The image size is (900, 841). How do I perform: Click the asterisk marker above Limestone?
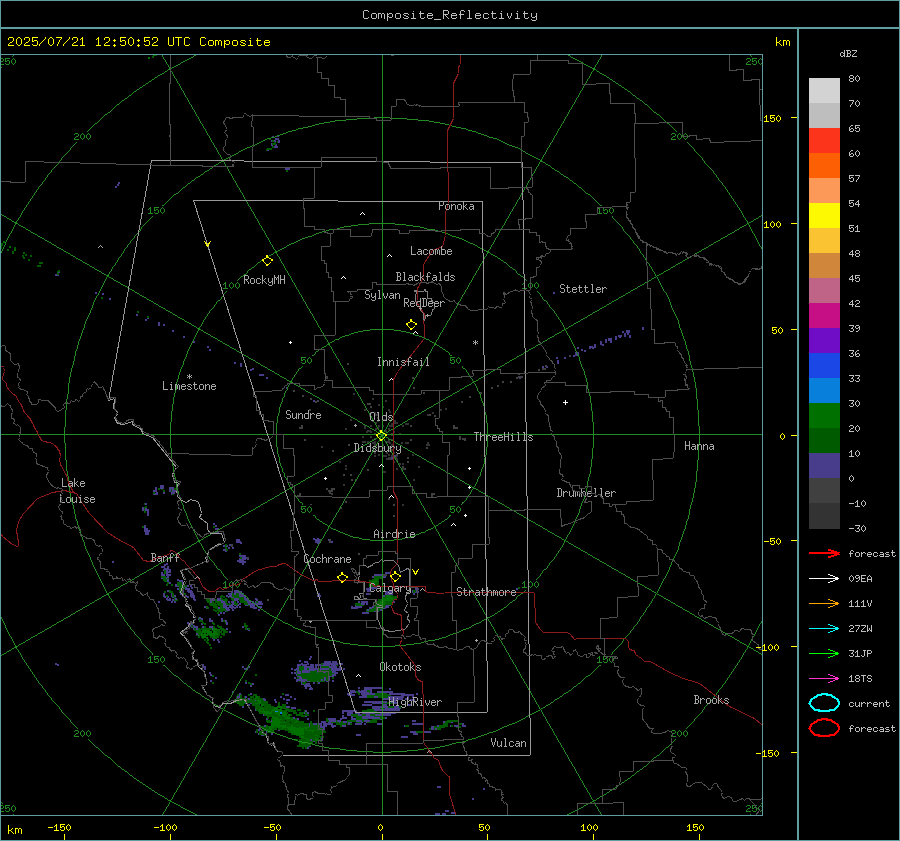[x=189, y=377]
